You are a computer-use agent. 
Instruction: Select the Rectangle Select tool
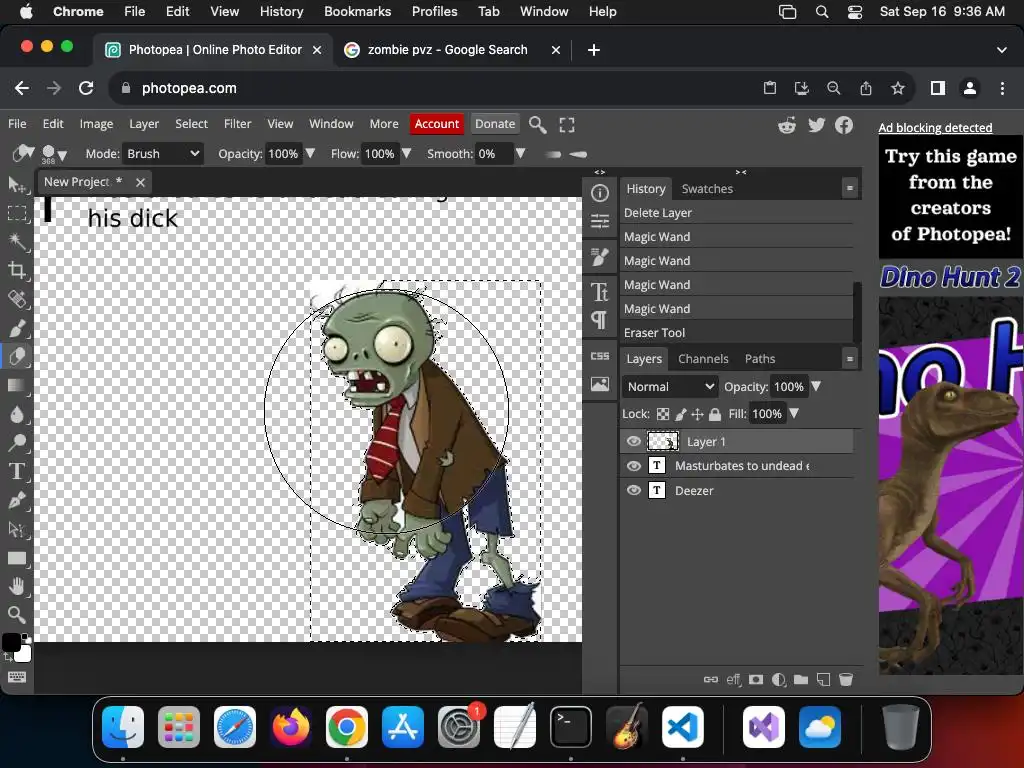tap(17, 213)
